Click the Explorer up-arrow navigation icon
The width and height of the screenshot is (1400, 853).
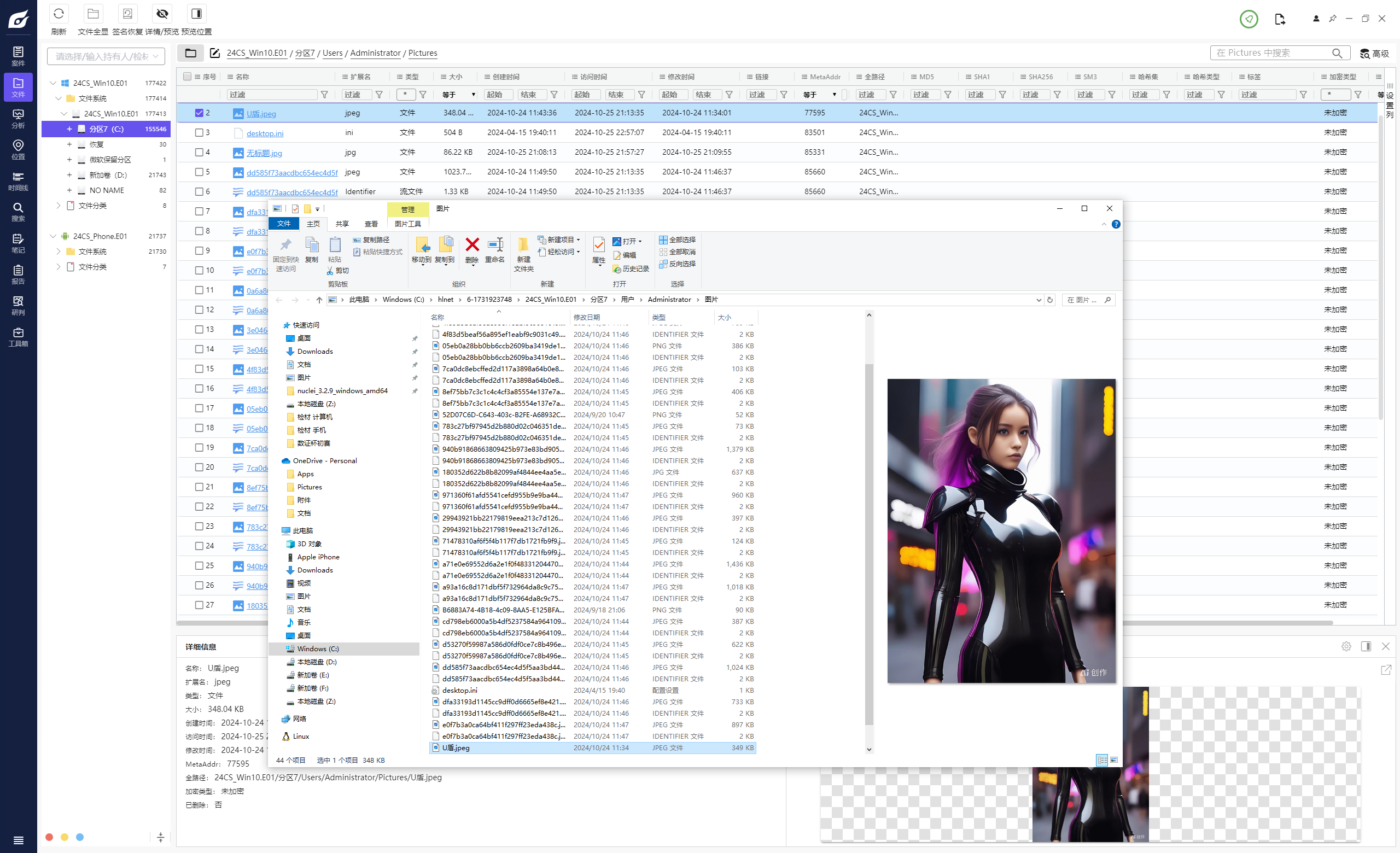click(x=319, y=300)
